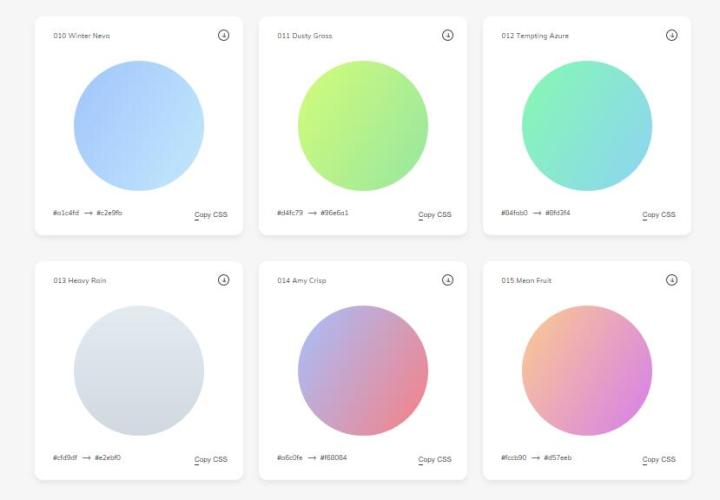Copy start hex #fccb90 on Mean Fruit card
720x500 pixels.
click(514, 457)
